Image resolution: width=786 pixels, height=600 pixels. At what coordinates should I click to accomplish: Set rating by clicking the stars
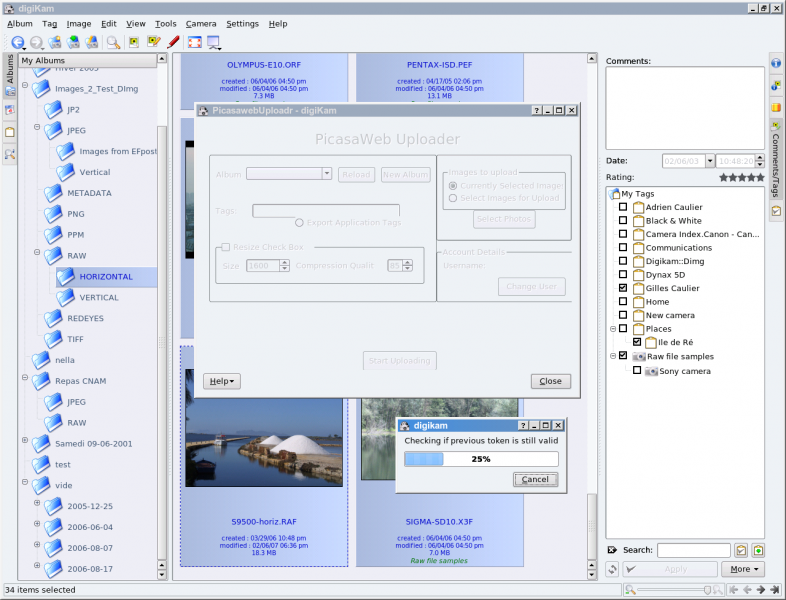(742, 177)
